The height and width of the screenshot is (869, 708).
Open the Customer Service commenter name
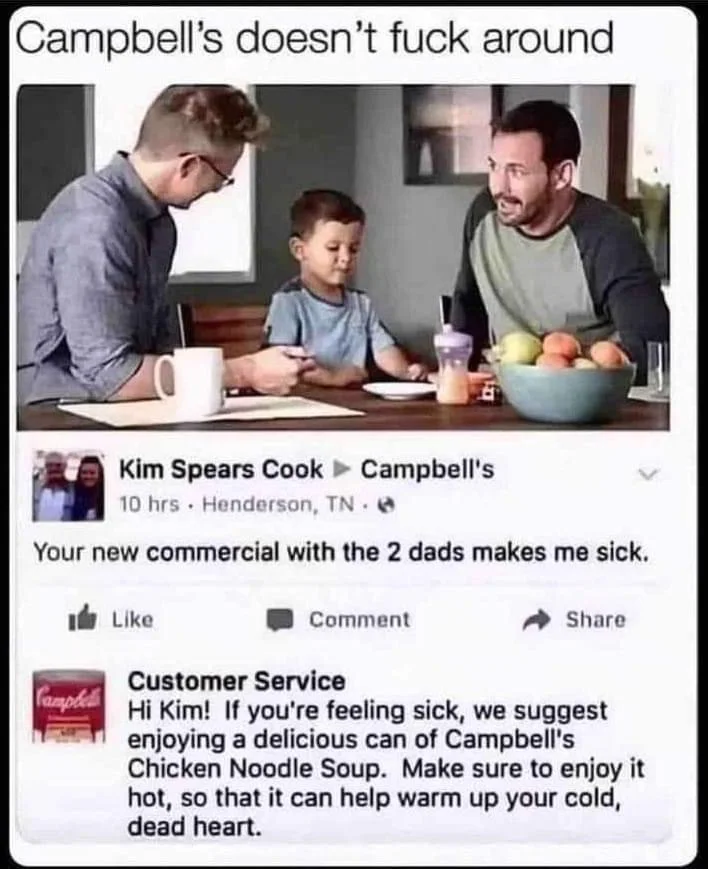[x=236, y=681]
